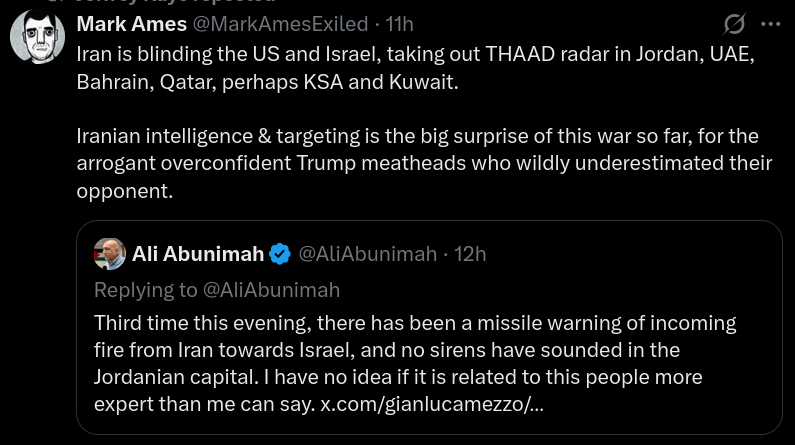Open quoted tweet text about missile warning

click(x=414, y=350)
